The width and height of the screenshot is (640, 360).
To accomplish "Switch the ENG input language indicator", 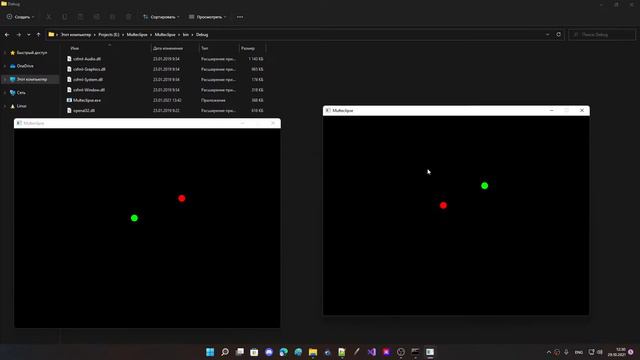I will 579,352.
